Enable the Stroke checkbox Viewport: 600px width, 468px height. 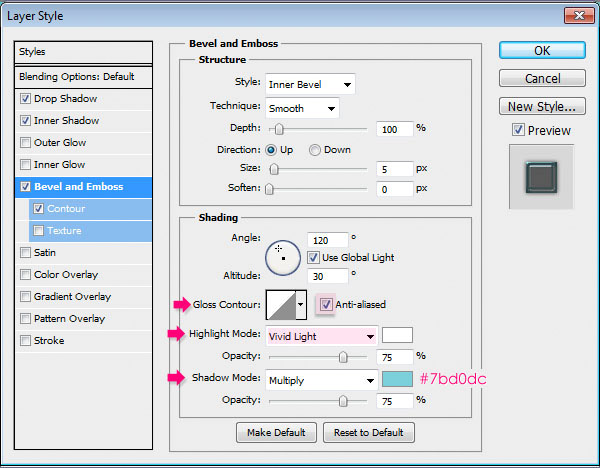[x=25, y=341]
